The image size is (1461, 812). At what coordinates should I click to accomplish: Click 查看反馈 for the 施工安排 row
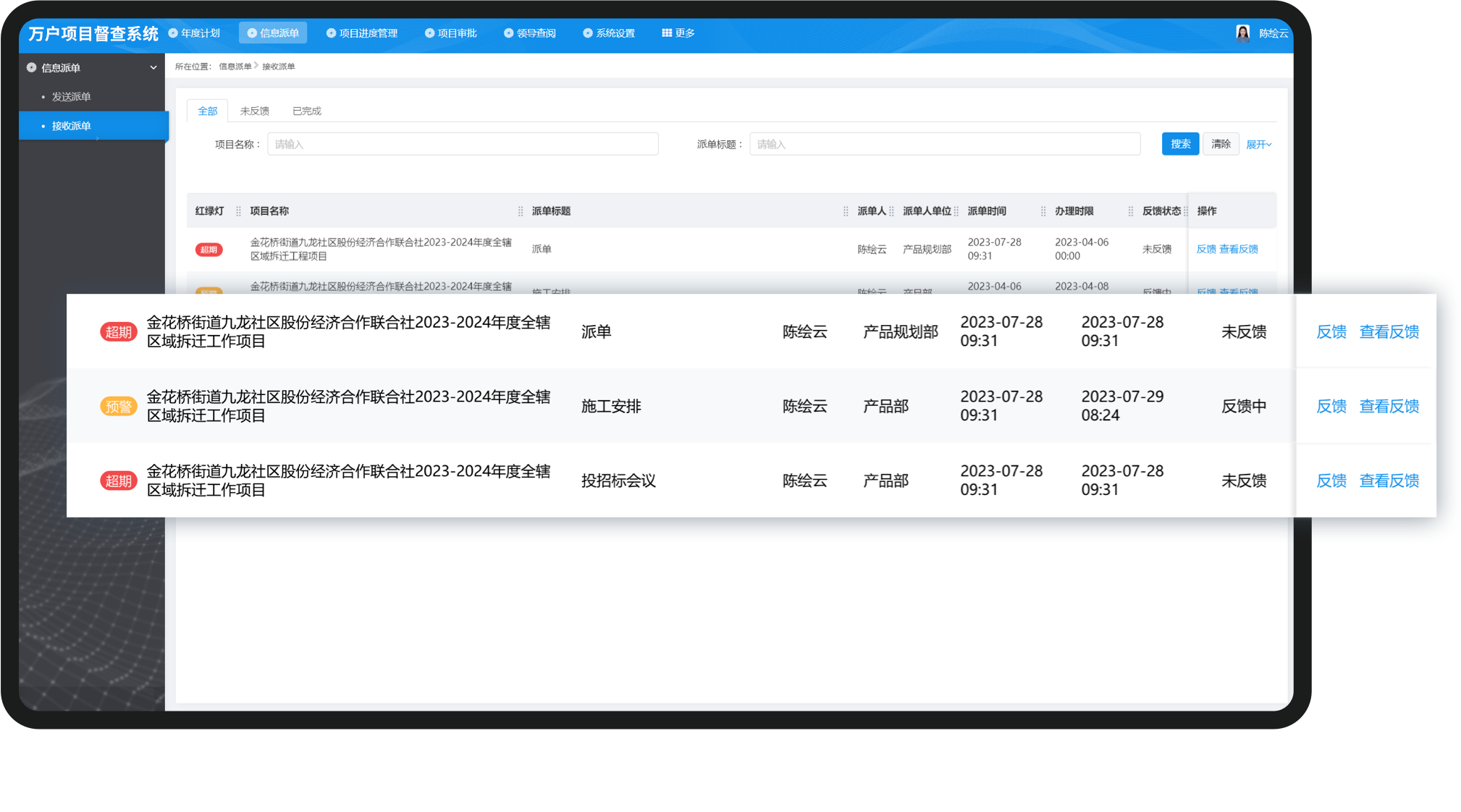coord(1389,407)
